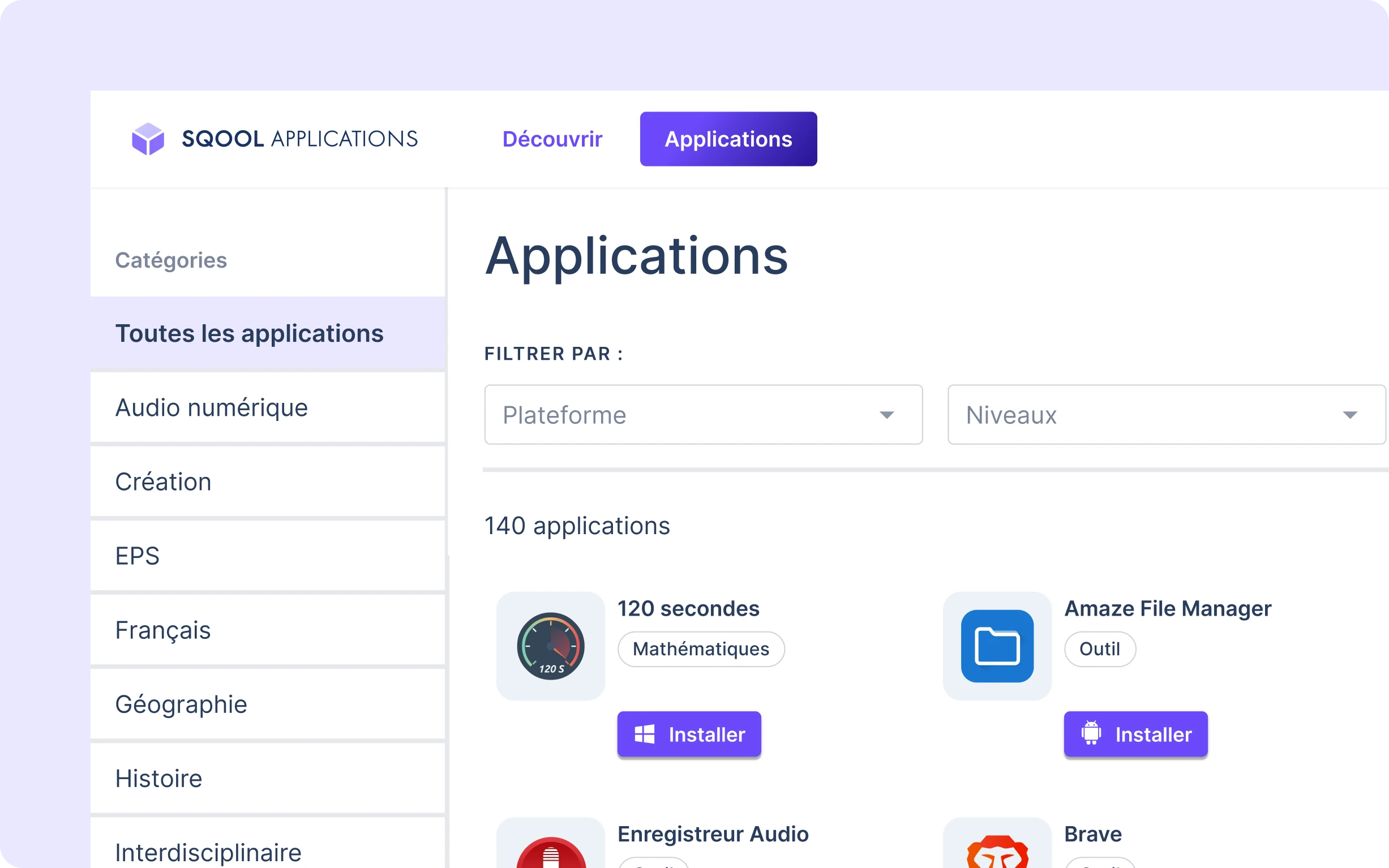Screen dimensions: 1389x868
Task: Open the 120 secondes app icon
Action: 550,646
